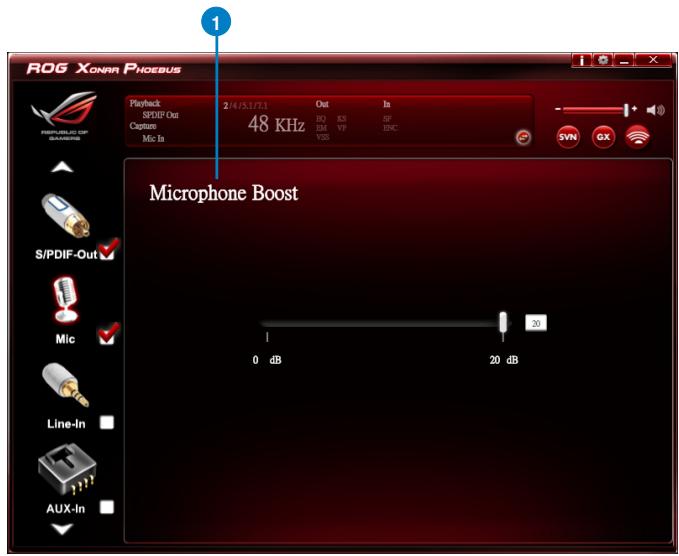Enable the Line-In checkbox
Screen dimensions: 679x556
107,422
